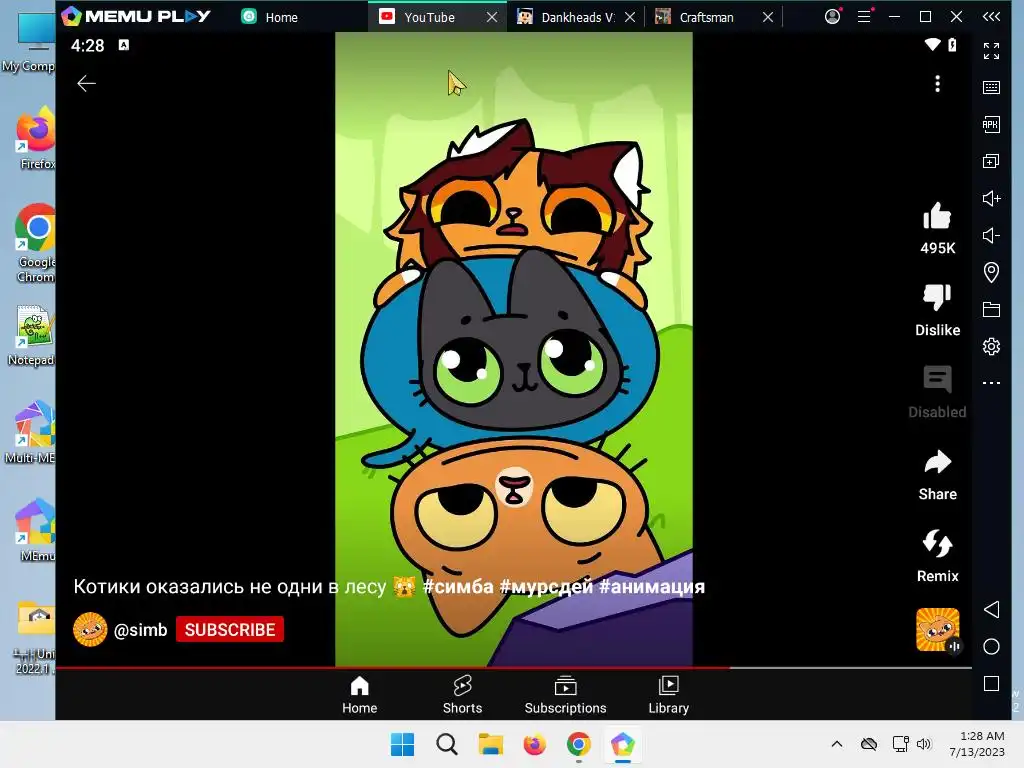Open multi-instance window icon in sidebar
The height and width of the screenshot is (768, 1024).
[x=991, y=161]
